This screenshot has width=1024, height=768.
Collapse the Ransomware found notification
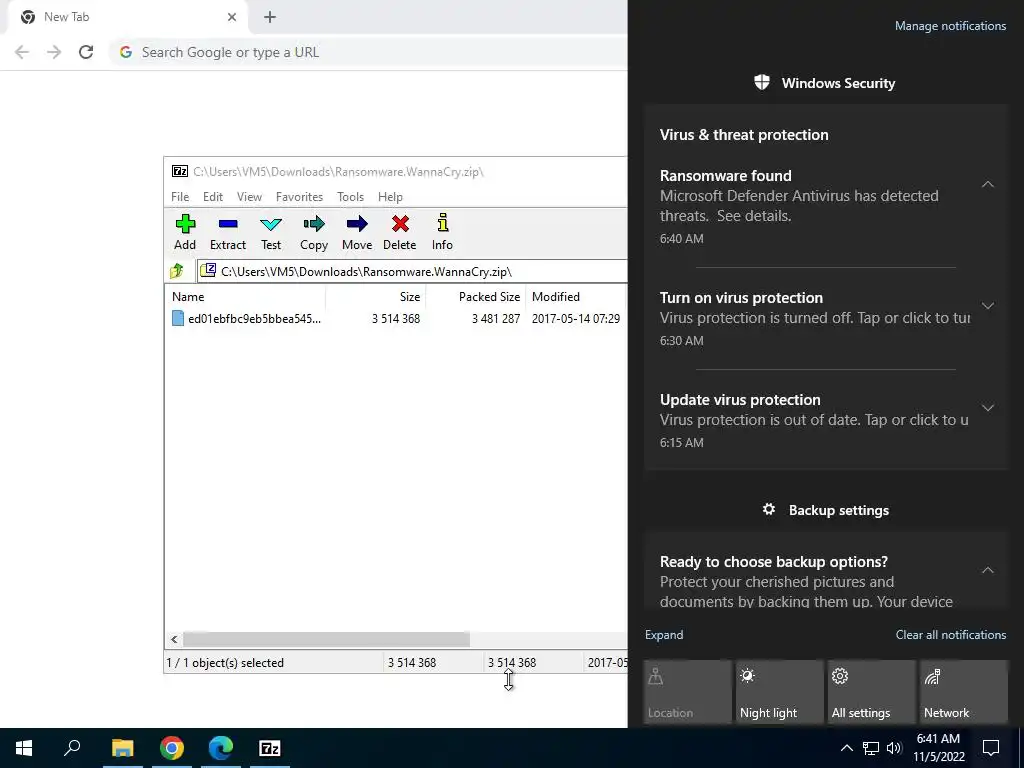[x=988, y=185]
